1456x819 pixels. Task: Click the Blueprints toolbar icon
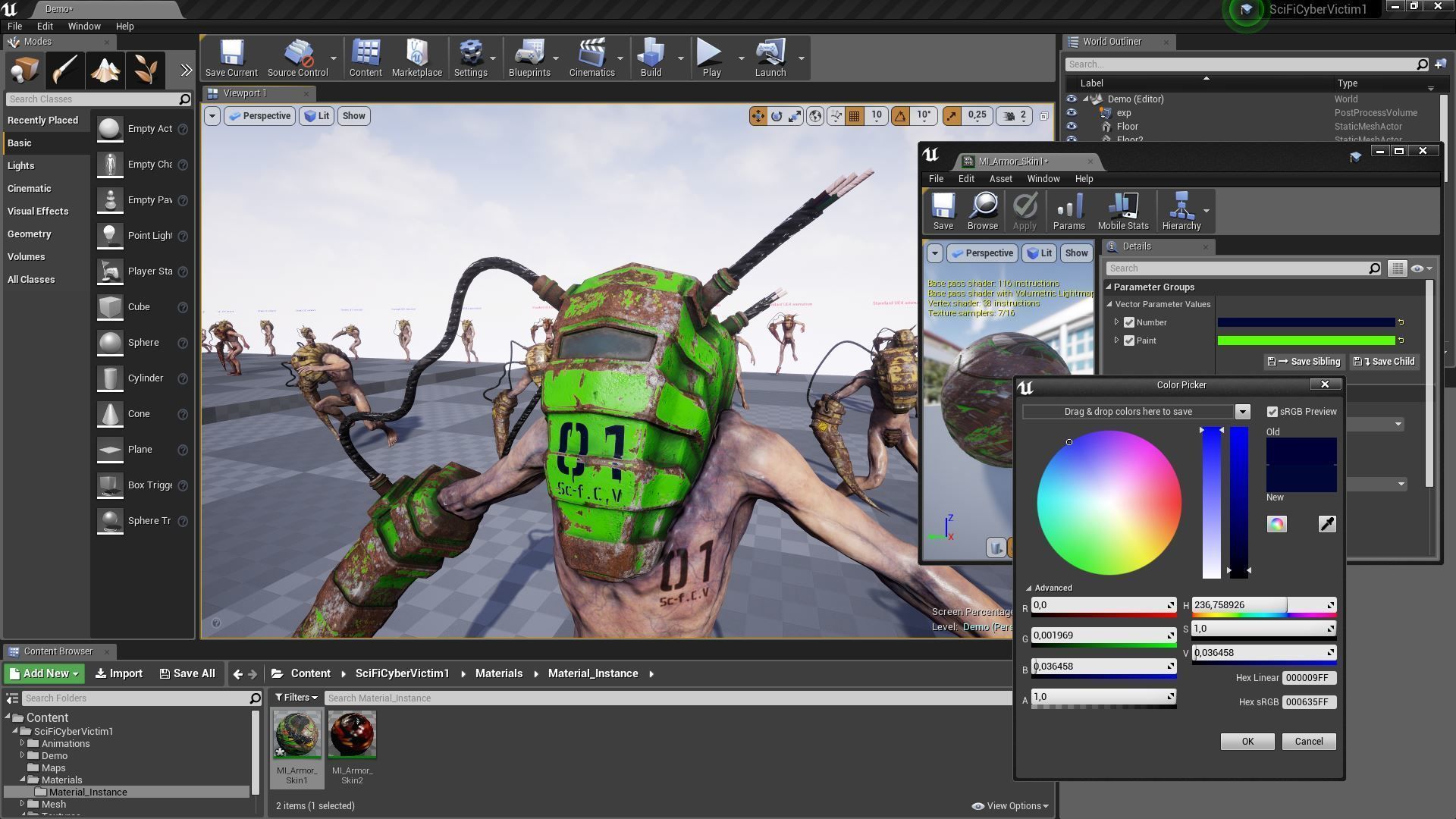529,58
